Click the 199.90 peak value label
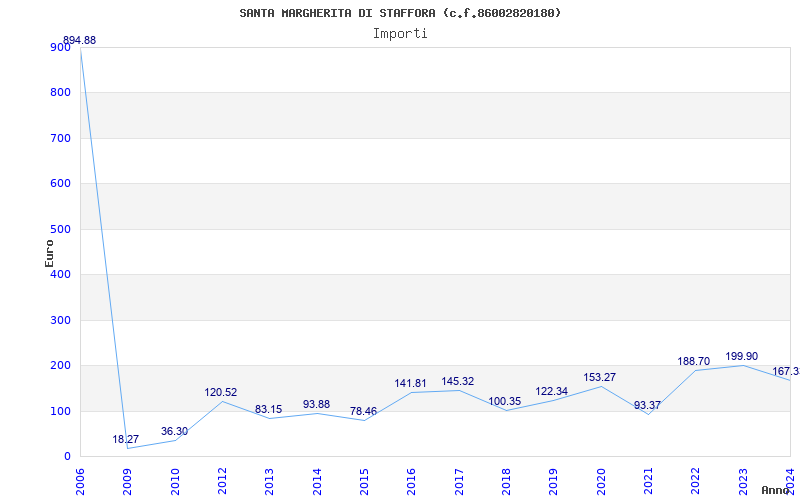800x500 pixels. click(741, 356)
